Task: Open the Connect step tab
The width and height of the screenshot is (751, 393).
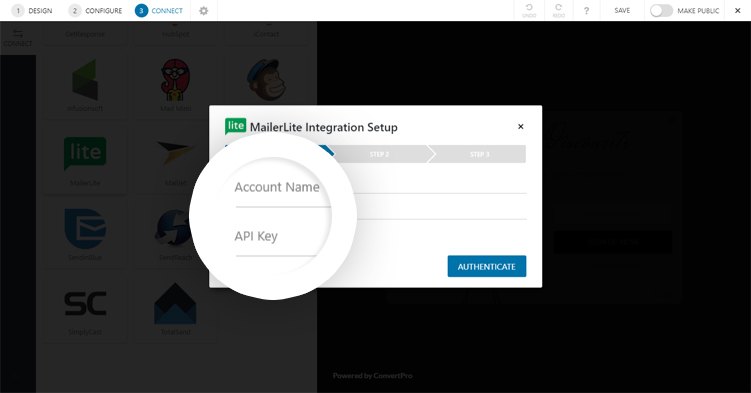Action: point(159,11)
